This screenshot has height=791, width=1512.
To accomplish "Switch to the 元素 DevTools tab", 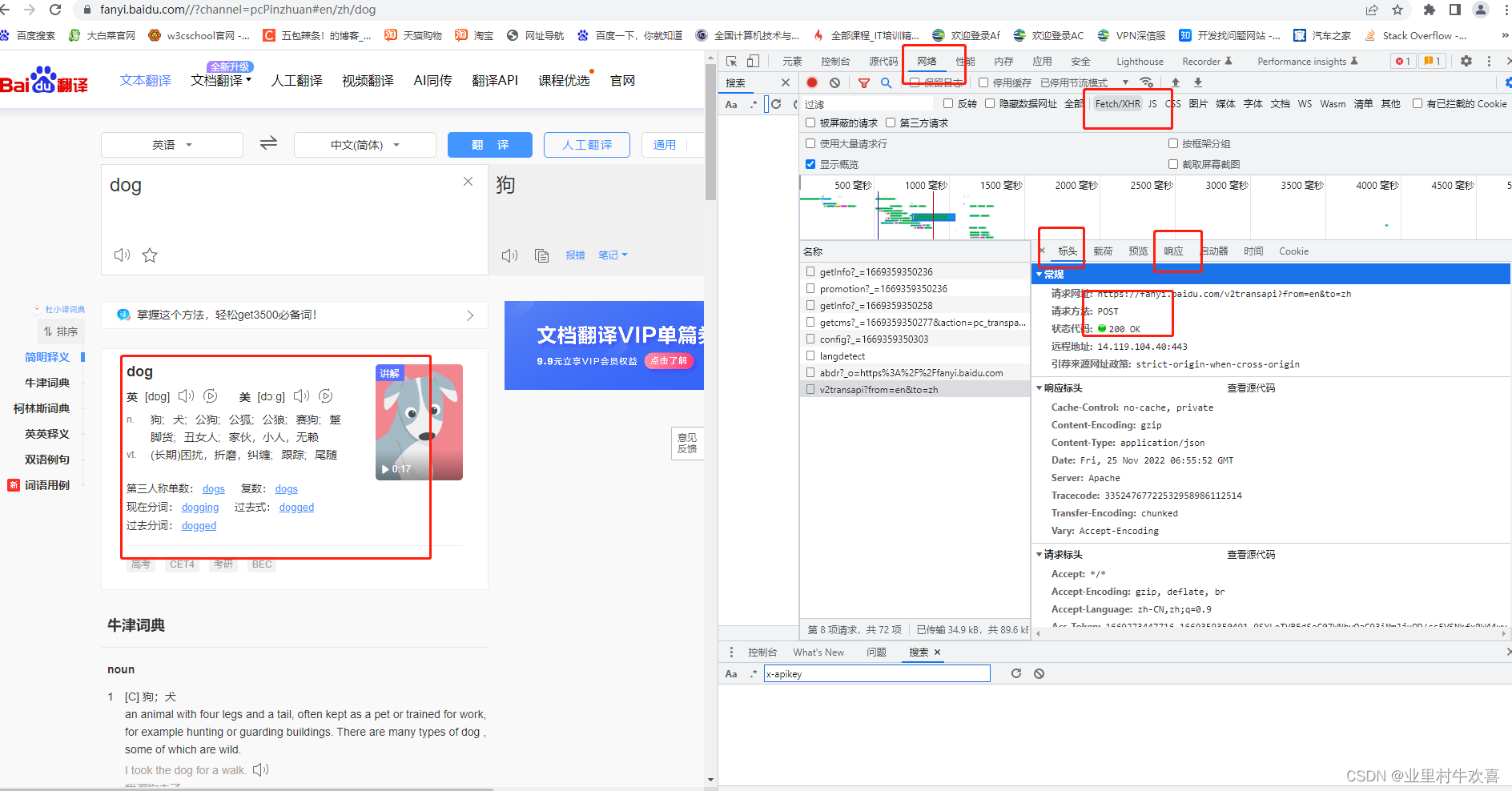I will pyautogui.click(x=792, y=61).
